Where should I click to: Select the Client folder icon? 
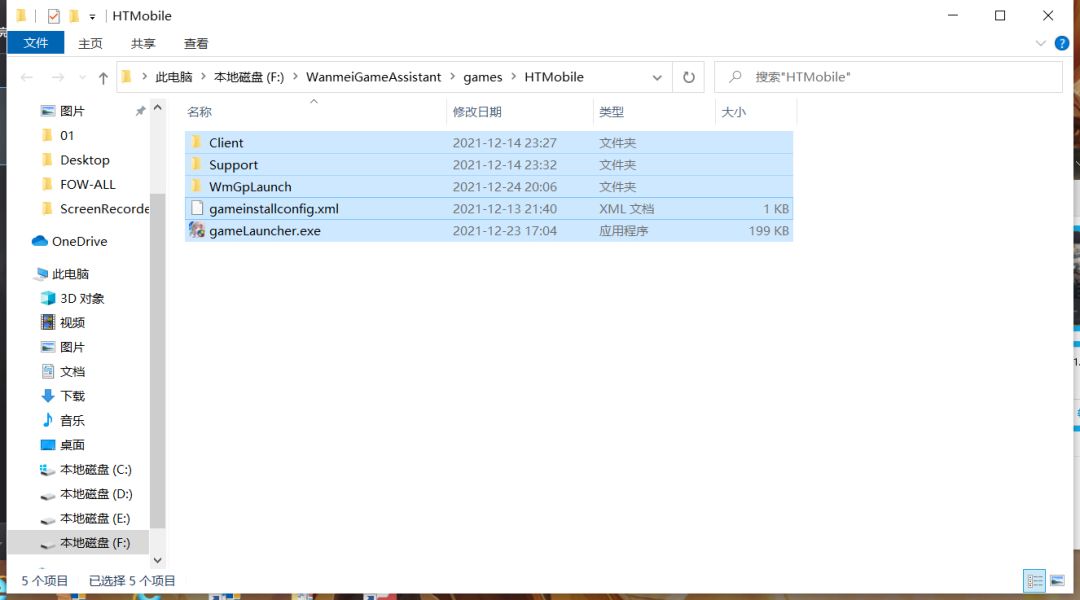pyautogui.click(x=196, y=142)
